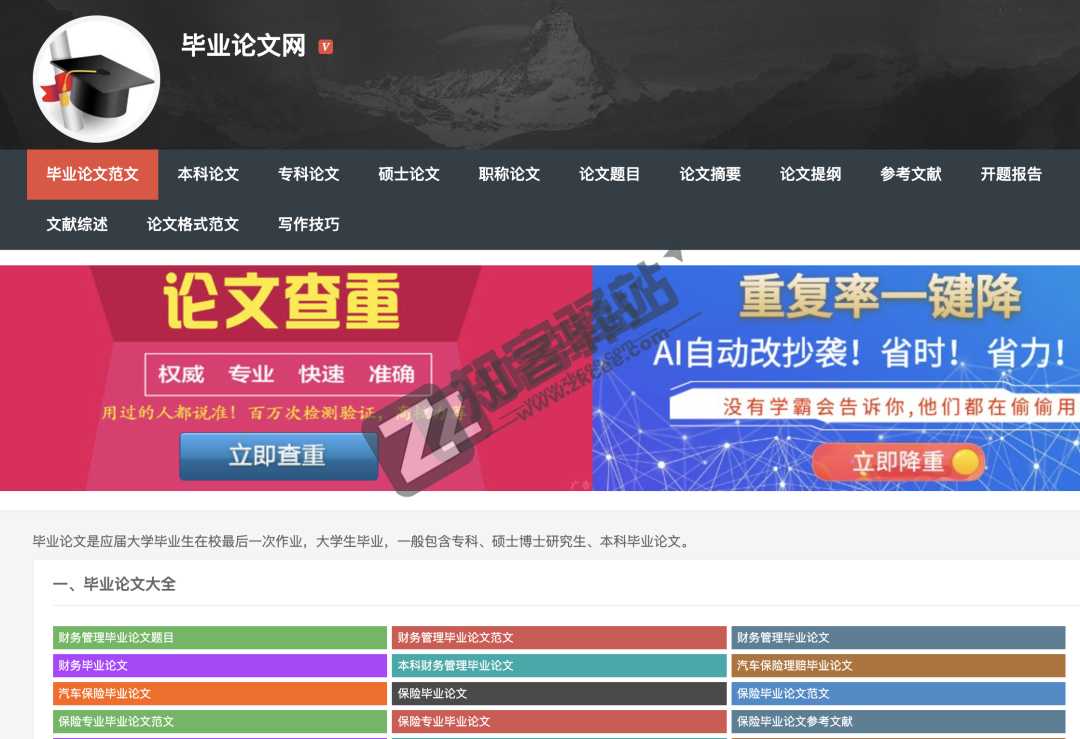Open the 毕业论文范文 navigation tab
This screenshot has width=1080, height=739.
[92, 174]
